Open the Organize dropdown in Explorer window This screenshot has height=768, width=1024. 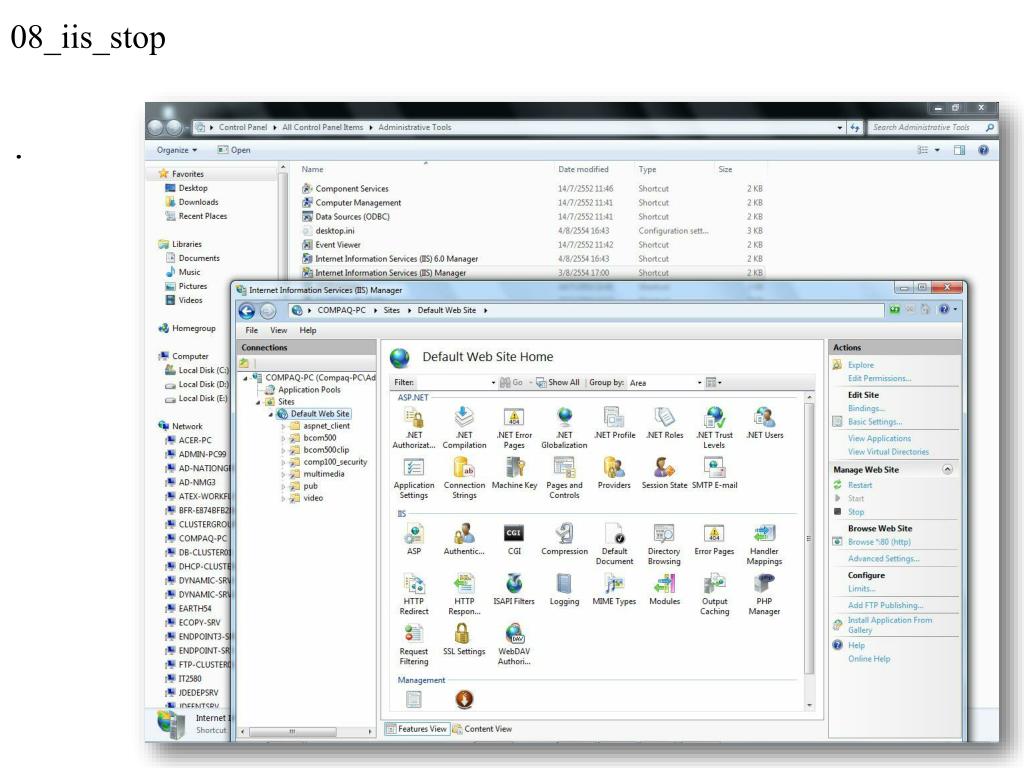176,150
